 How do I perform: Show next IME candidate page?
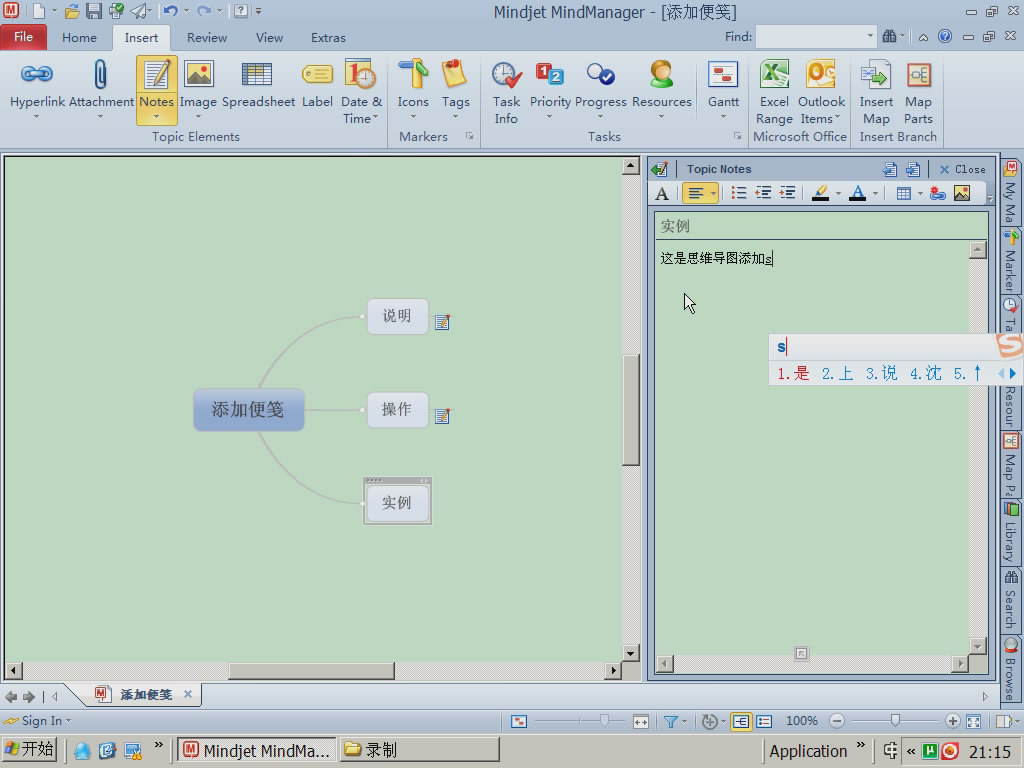[1013, 374]
